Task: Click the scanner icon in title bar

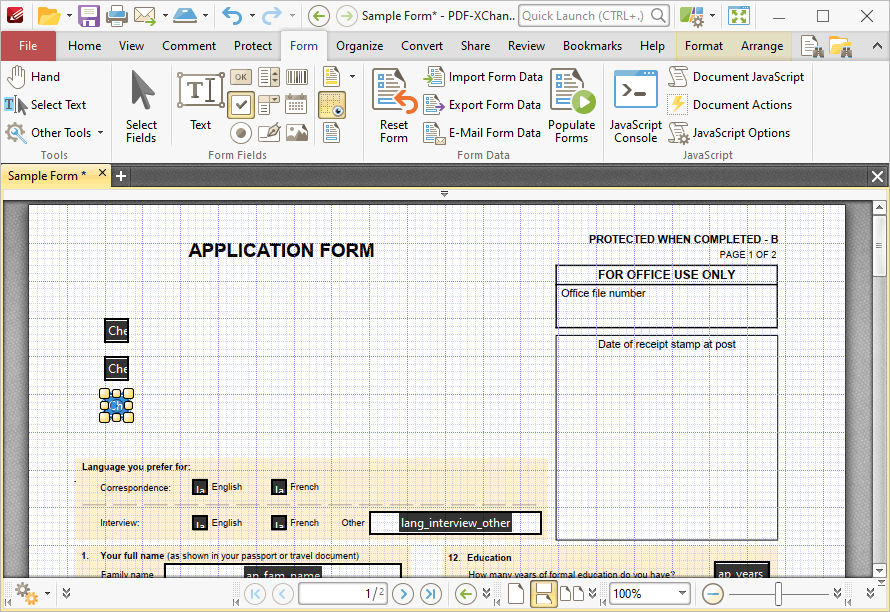Action: point(185,16)
